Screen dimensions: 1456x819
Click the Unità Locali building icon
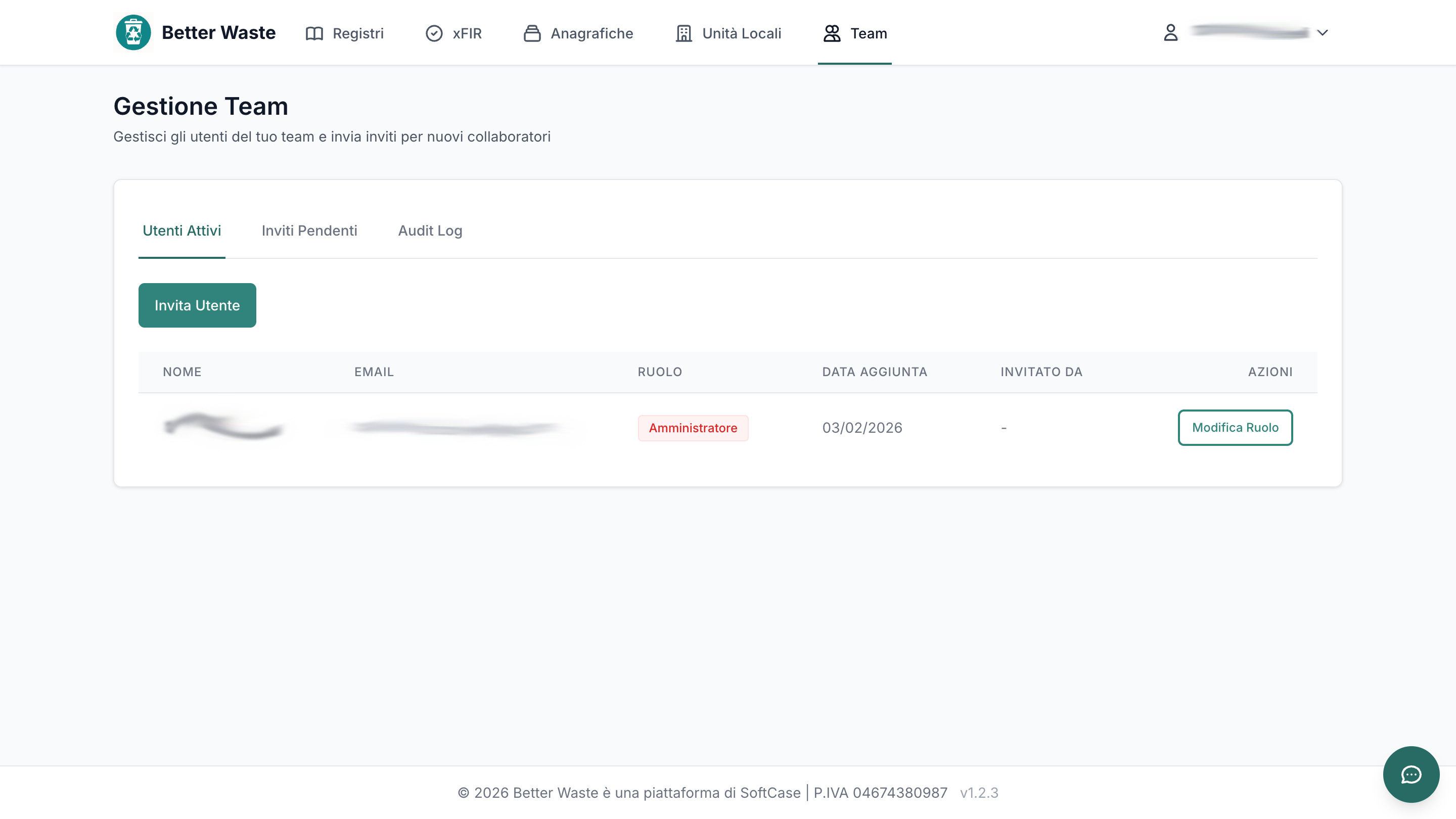coord(684,33)
